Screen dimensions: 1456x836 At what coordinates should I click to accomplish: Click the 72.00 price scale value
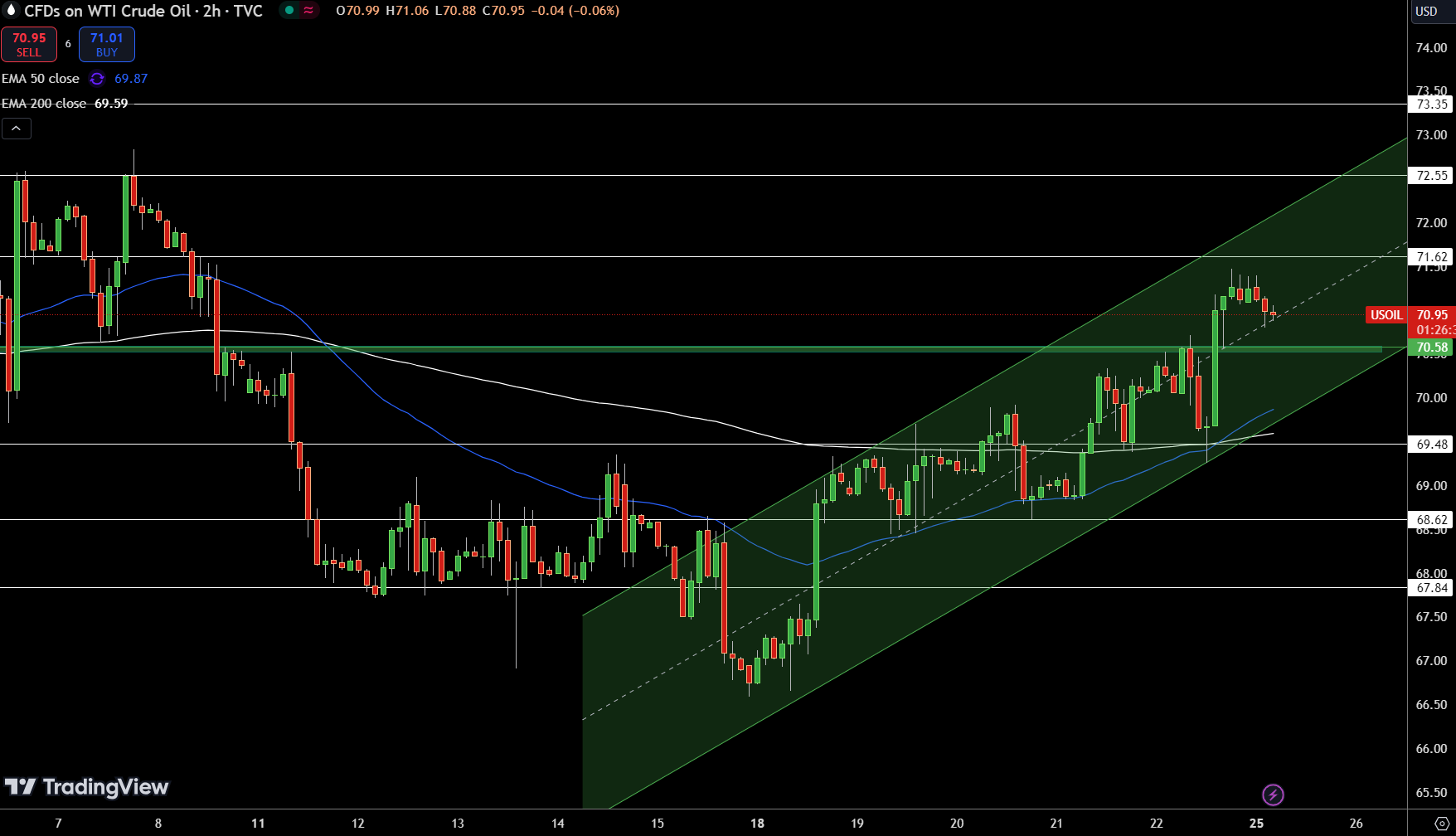[x=1431, y=223]
